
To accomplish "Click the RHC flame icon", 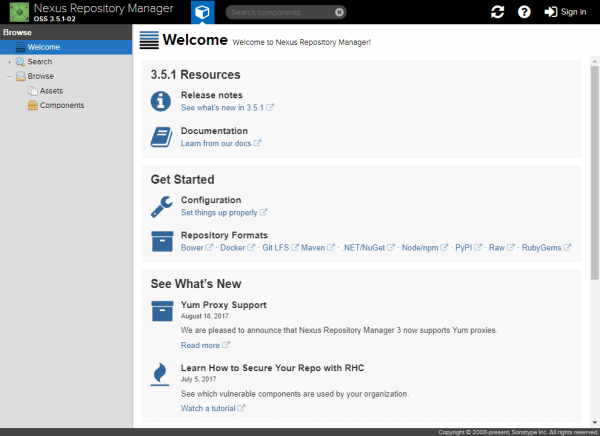I will coord(160,374).
